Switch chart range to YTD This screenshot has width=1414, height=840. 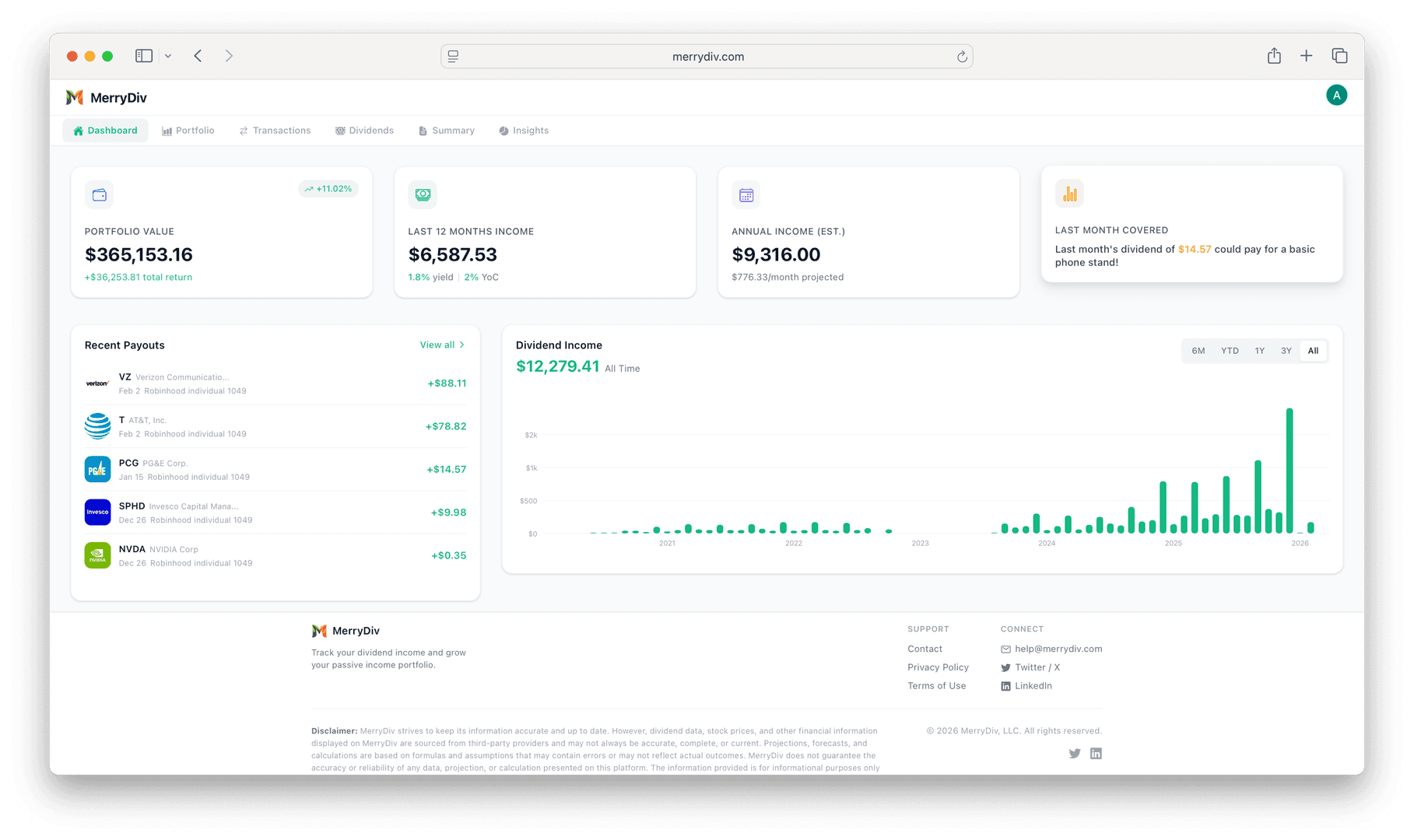[x=1230, y=351]
